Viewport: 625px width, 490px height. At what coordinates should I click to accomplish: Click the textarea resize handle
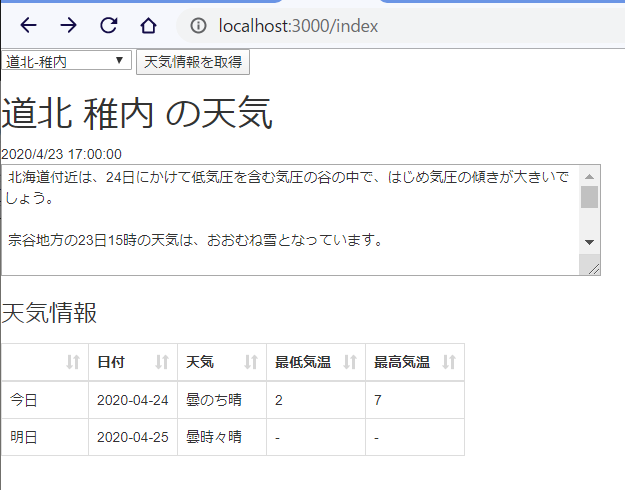coord(593,269)
